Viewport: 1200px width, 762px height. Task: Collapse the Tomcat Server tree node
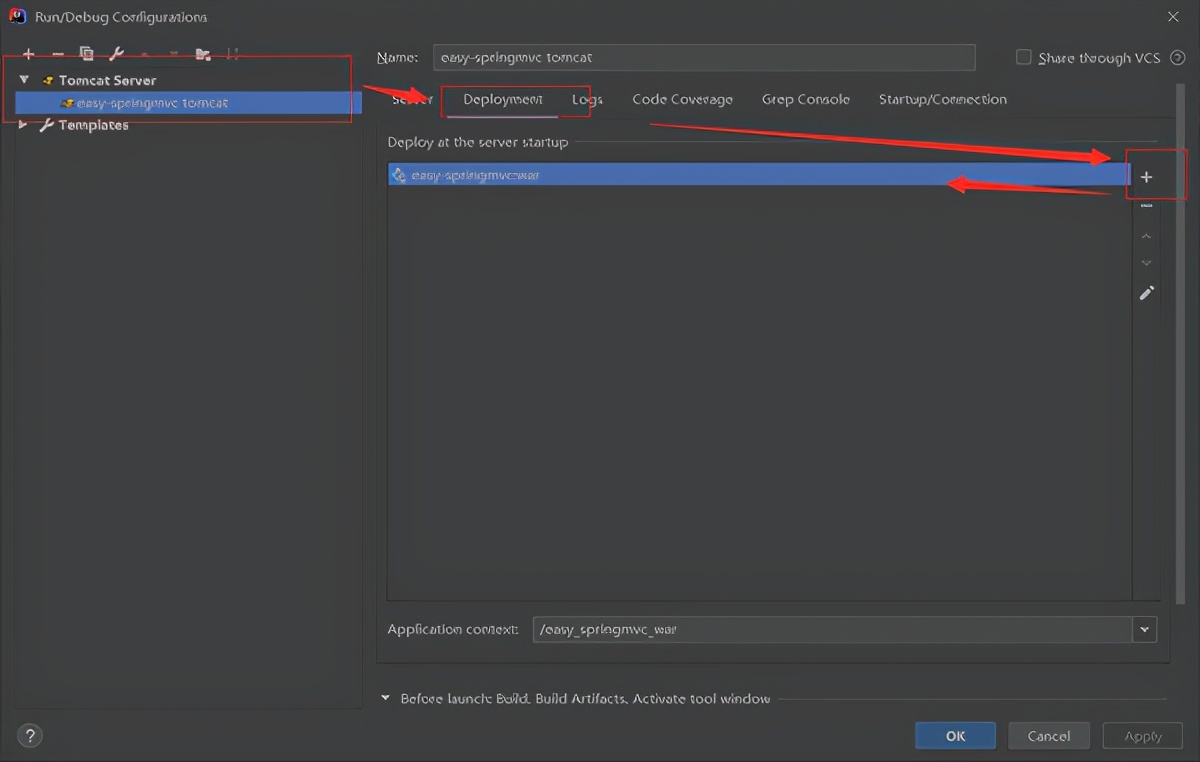(x=25, y=80)
